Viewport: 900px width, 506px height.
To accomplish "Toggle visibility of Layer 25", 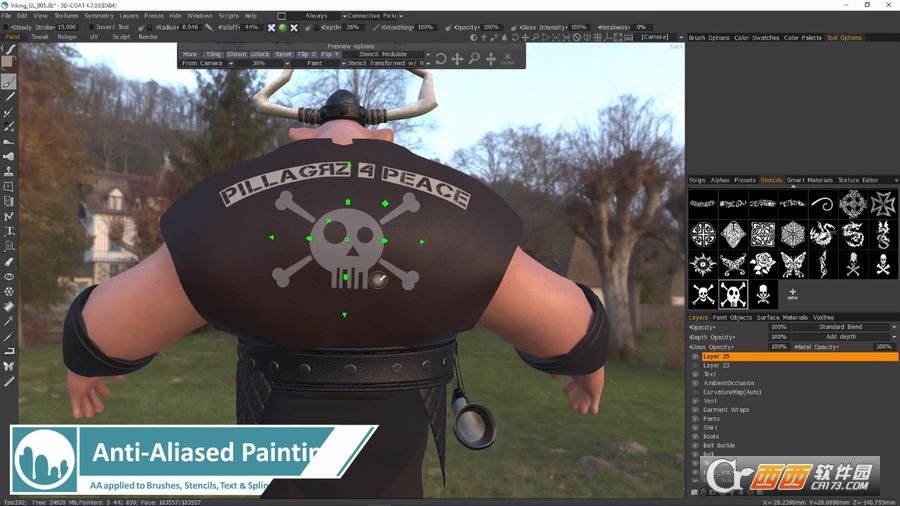I will pyautogui.click(x=695, y=356).
